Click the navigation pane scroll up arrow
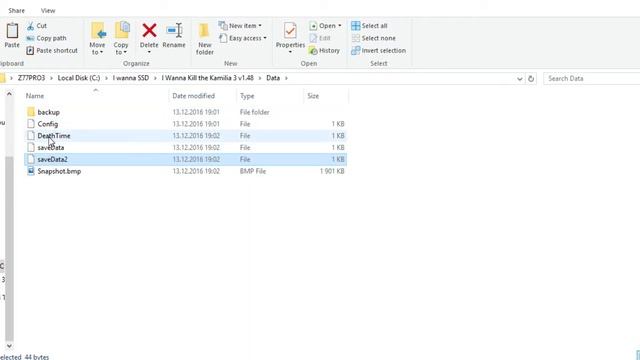The image size is (640, 360). coord(9,94)
